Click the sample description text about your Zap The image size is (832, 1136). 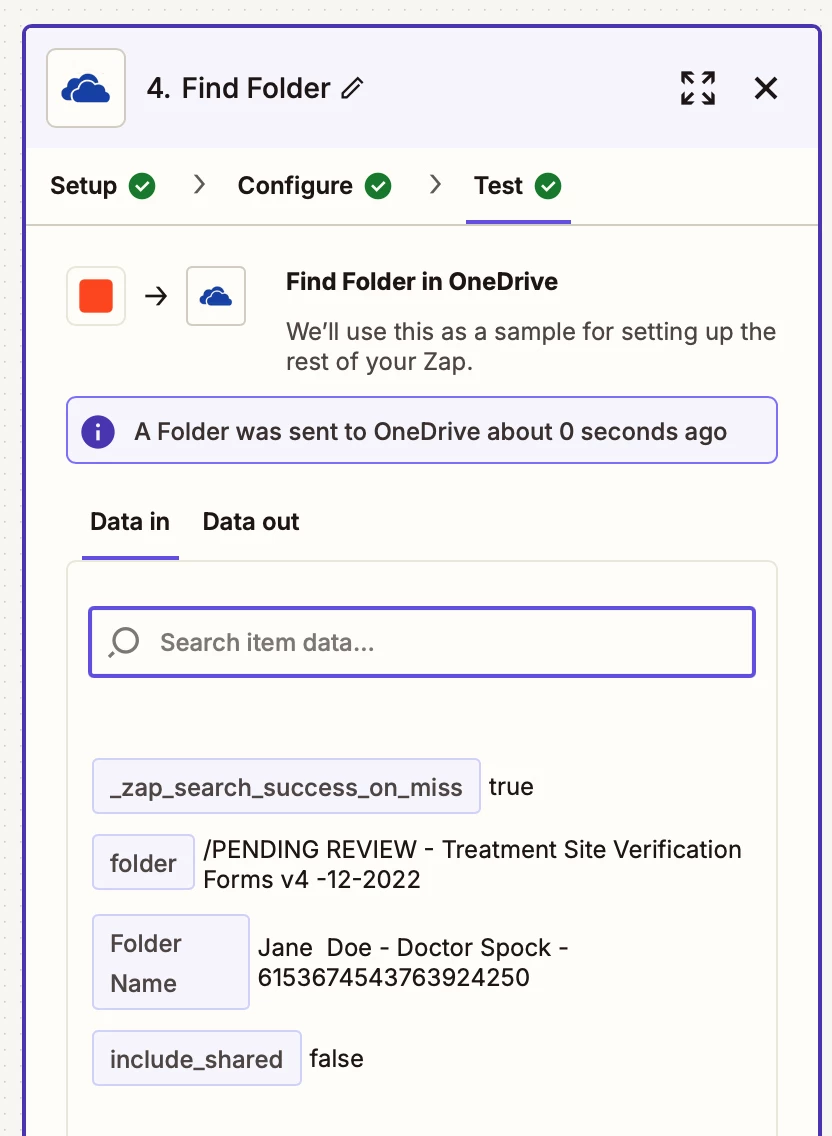[531, 346]
